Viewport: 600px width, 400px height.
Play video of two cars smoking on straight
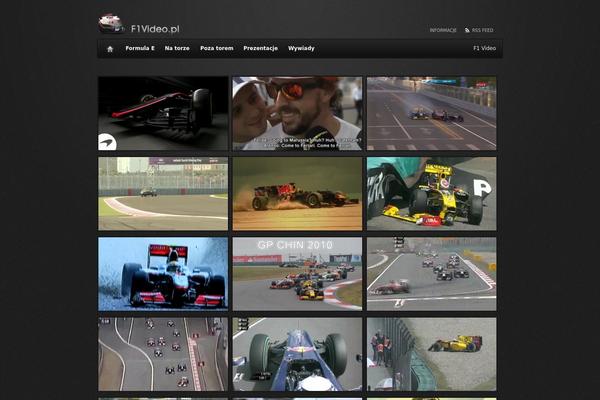[x=432, y=113]
